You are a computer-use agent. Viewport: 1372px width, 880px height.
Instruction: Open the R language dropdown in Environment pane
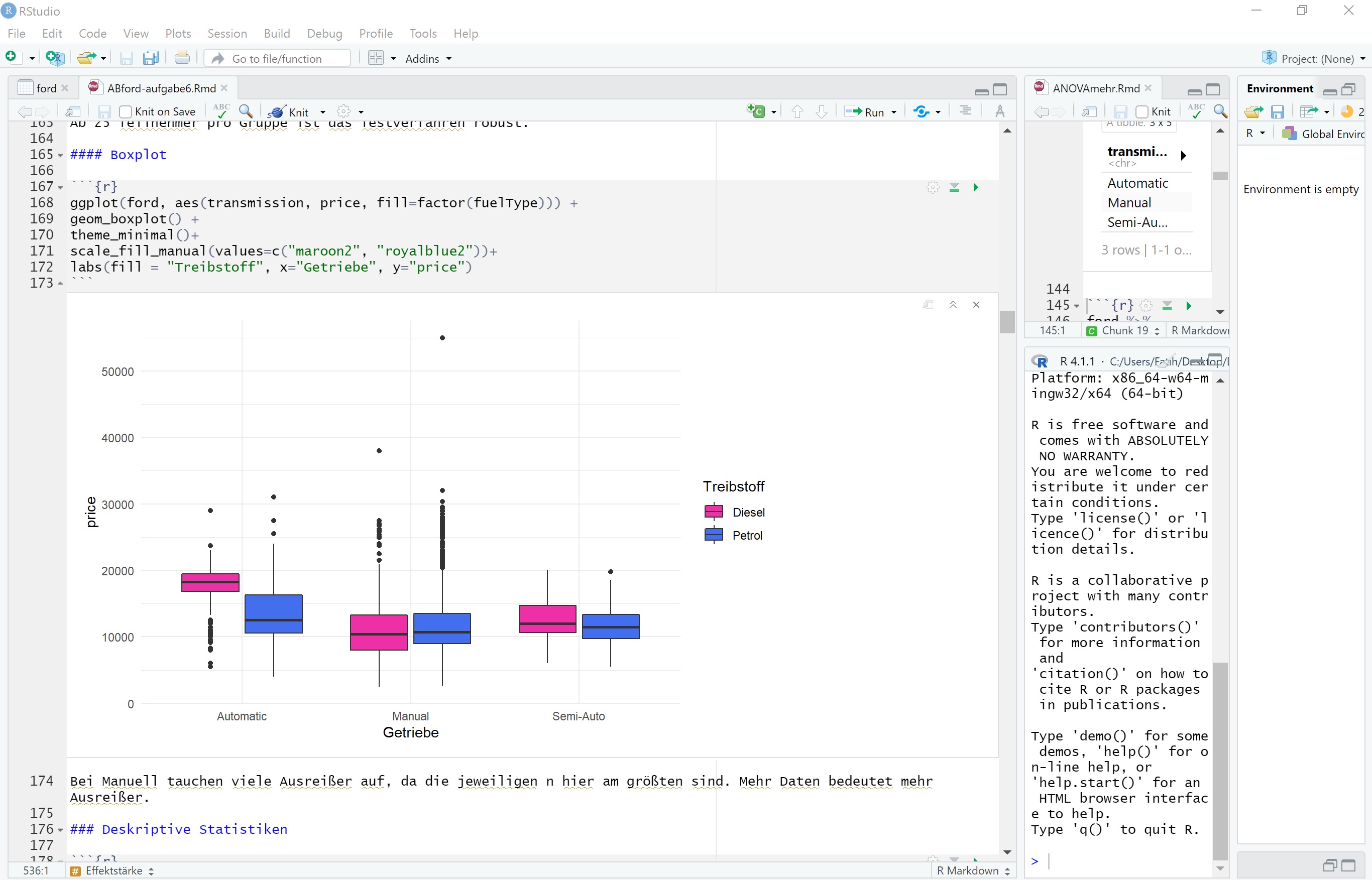pyautogui.click(x=1256, y=133)
